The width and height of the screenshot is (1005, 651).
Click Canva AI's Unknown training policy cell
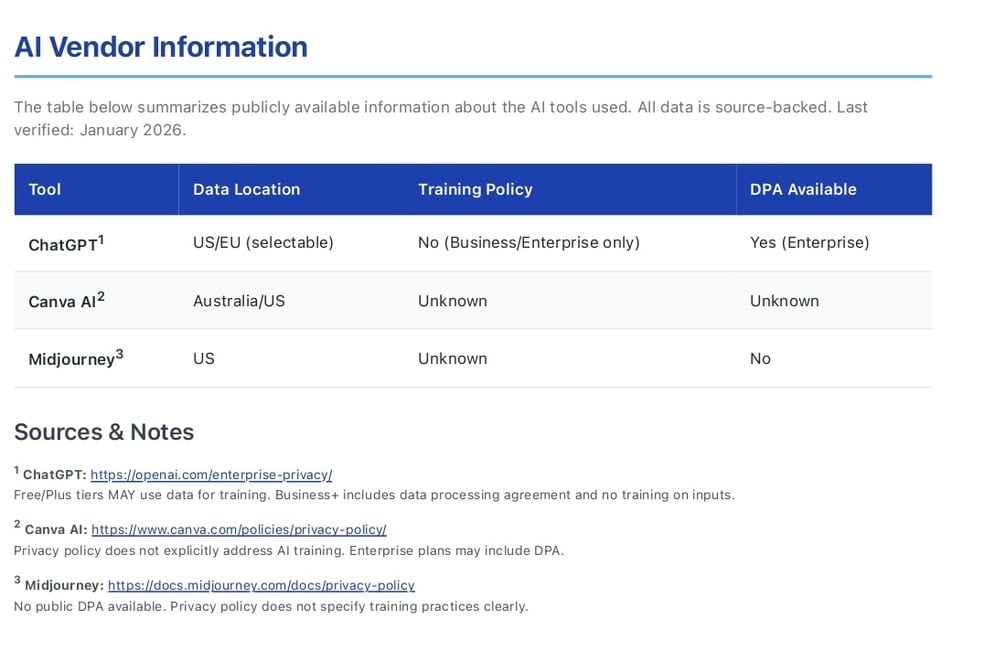coord(452,301)
